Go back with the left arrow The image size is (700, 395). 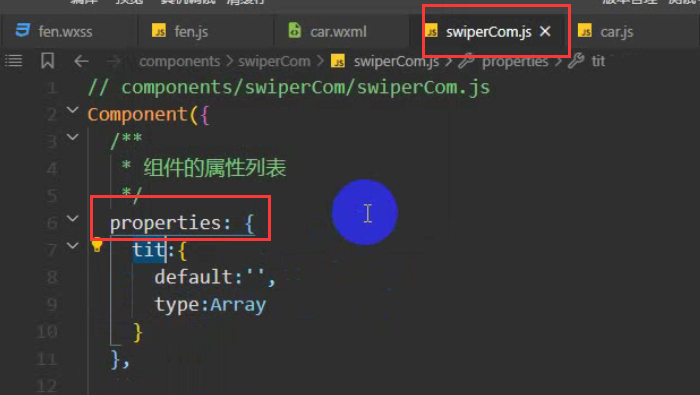pyautogui.click(x=81, y=61)
